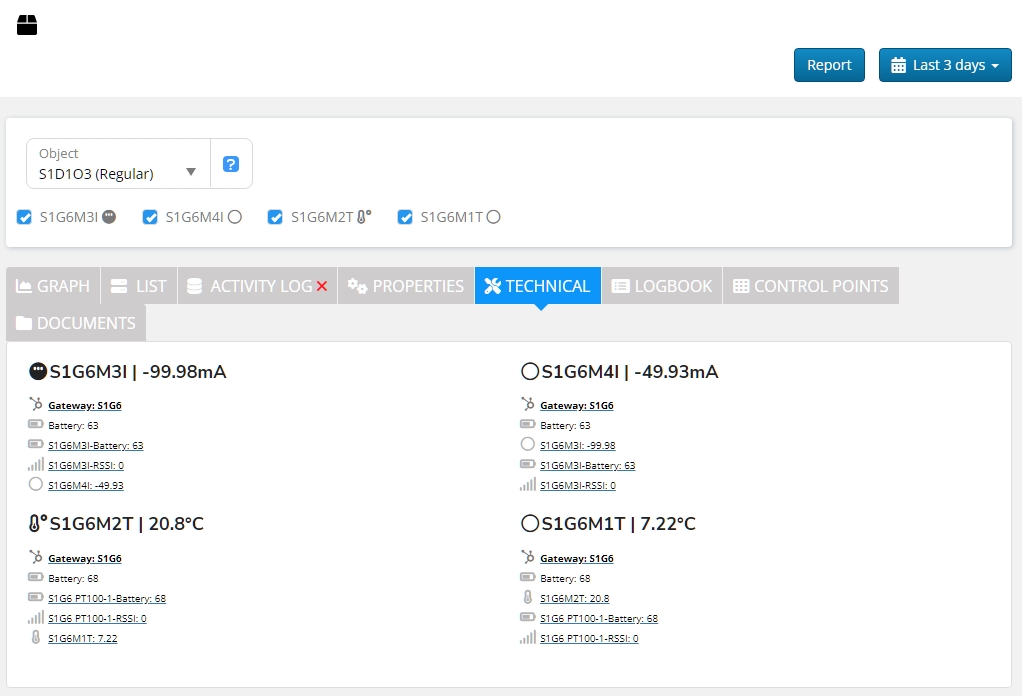Toggle the S1G6M4I checkbox
Viewport: 1022px width, 696px height.
click(x=150, y=217)
